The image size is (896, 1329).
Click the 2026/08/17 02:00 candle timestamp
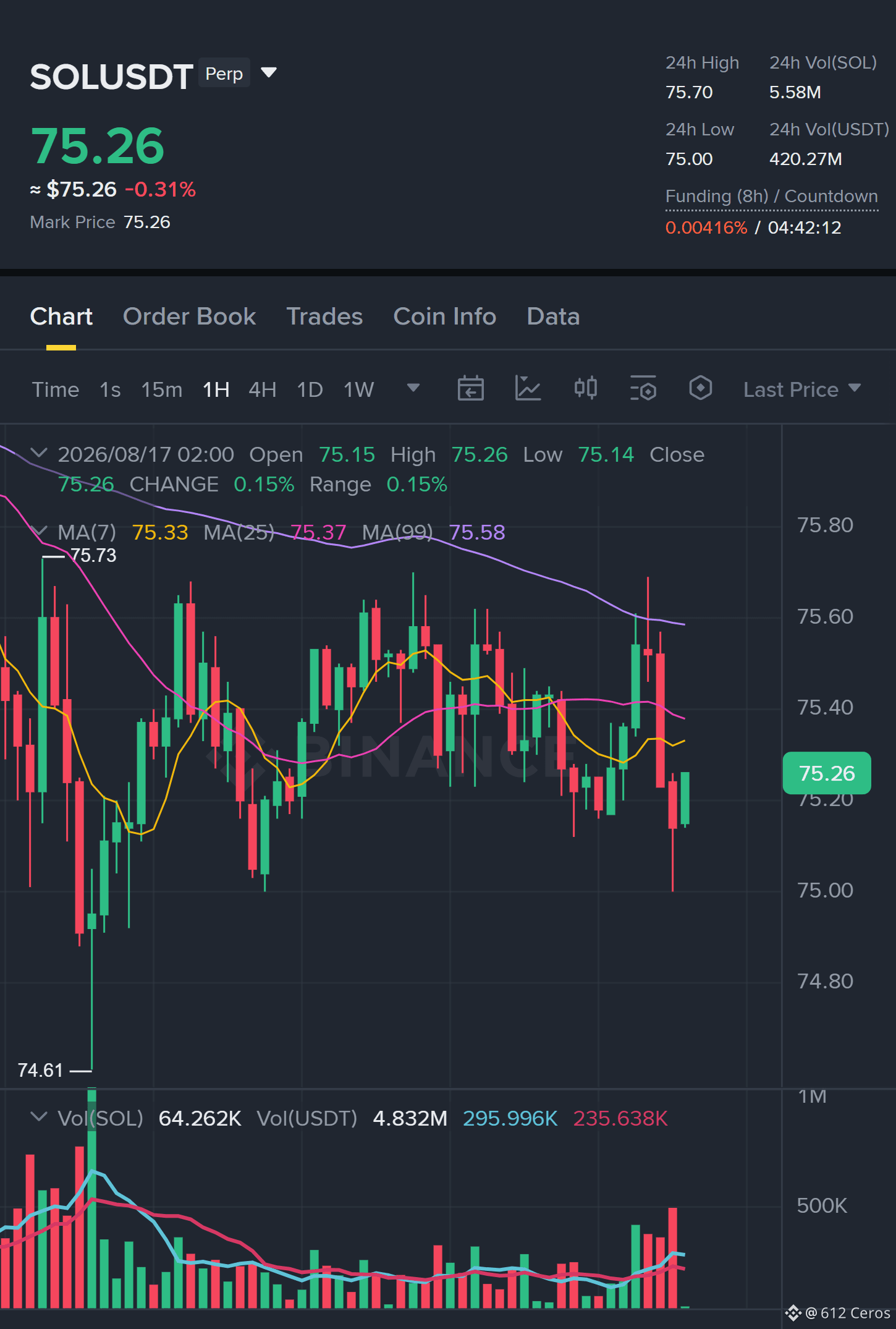[146, 454]
